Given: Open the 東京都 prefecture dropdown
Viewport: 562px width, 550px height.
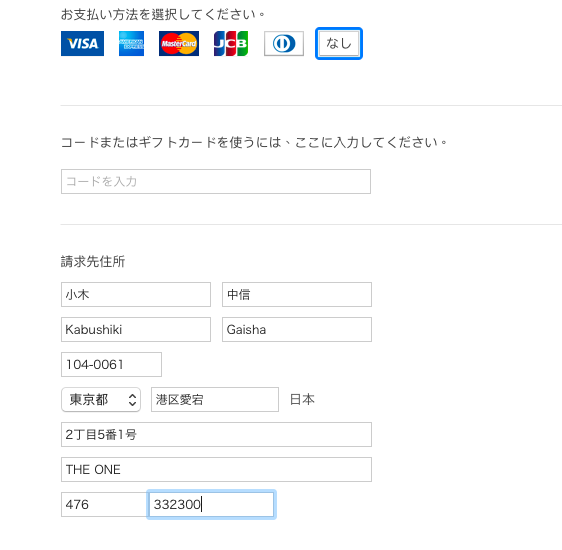Looking at the screenshot, I should (101, 400).
